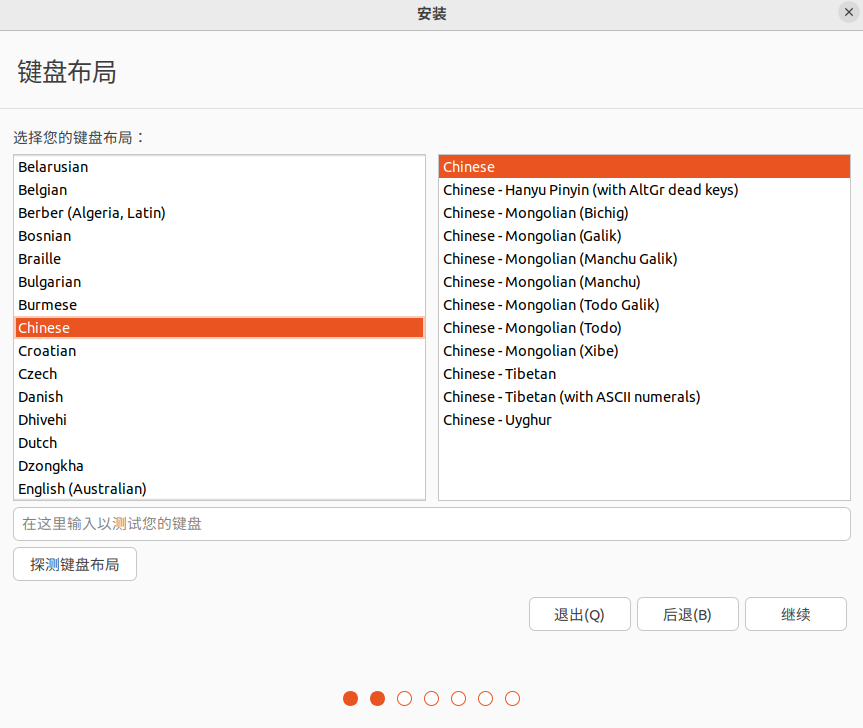Image resolution: width=863 pixels, height=728 pixels.
Task: Pick Chinese - Mongolian (Manchu Galik) variant
Action: [x=644, y=259]
